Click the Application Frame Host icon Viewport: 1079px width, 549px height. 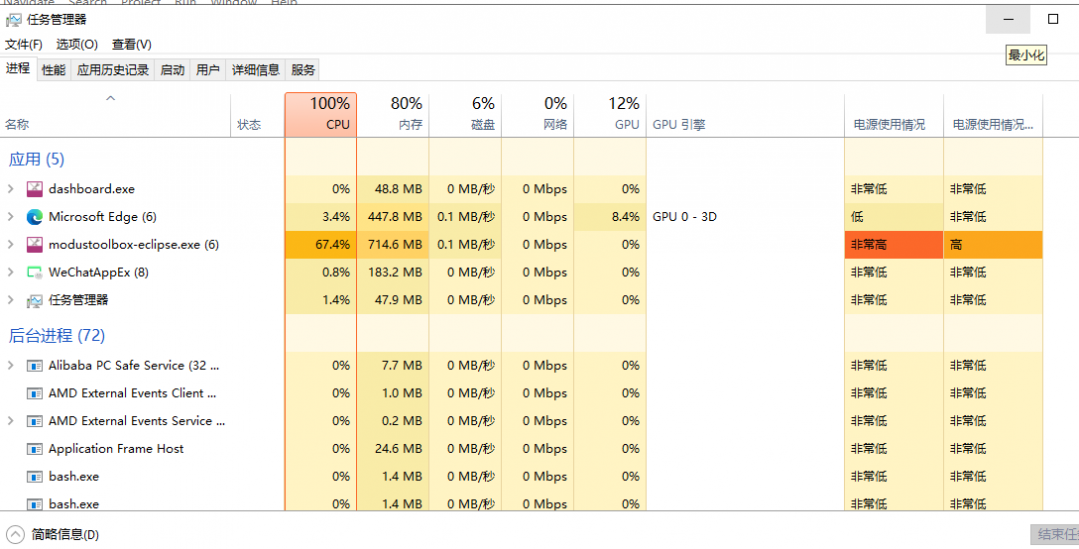pos(34,449)
